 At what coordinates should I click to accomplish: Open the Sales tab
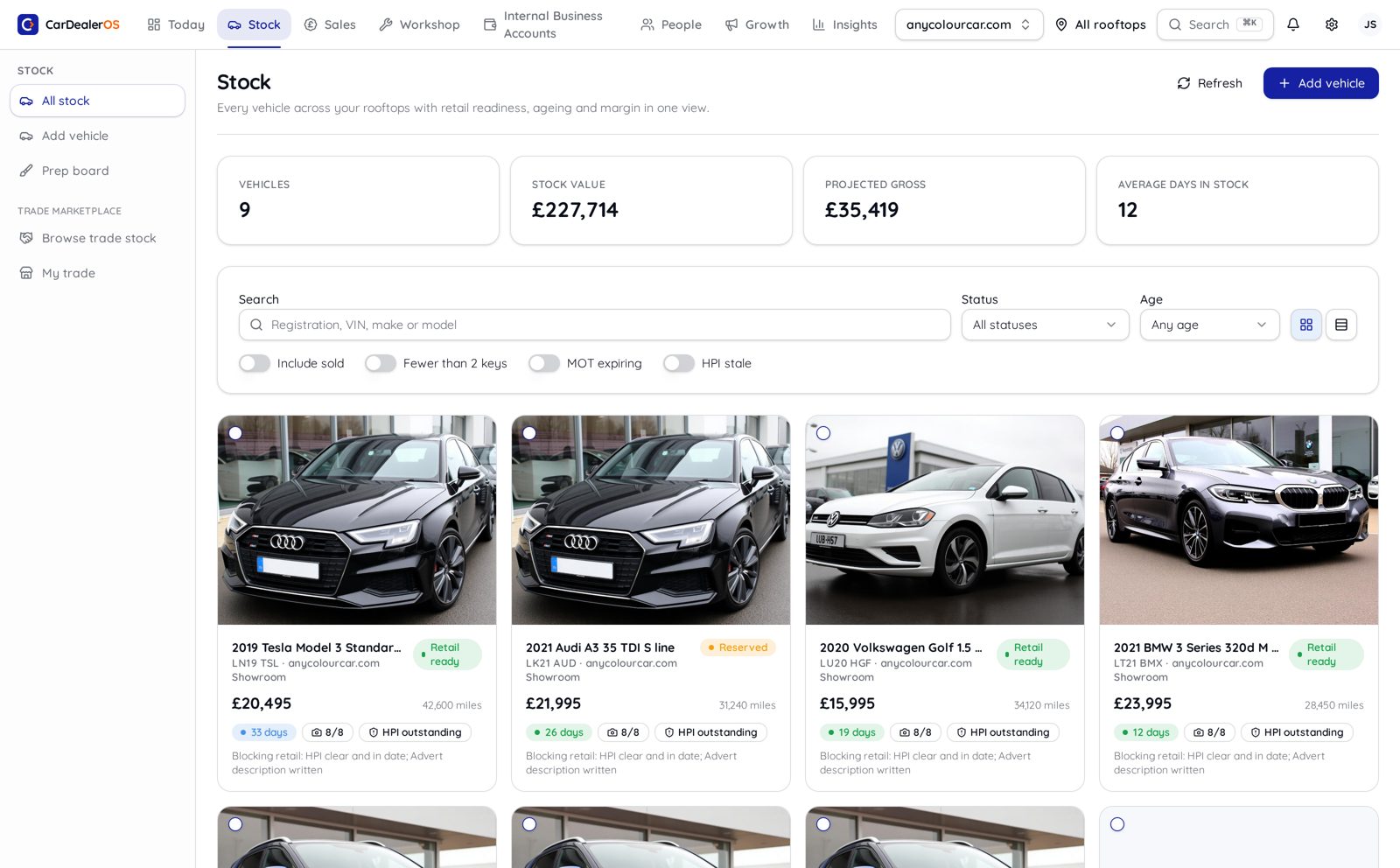point(330,24)
